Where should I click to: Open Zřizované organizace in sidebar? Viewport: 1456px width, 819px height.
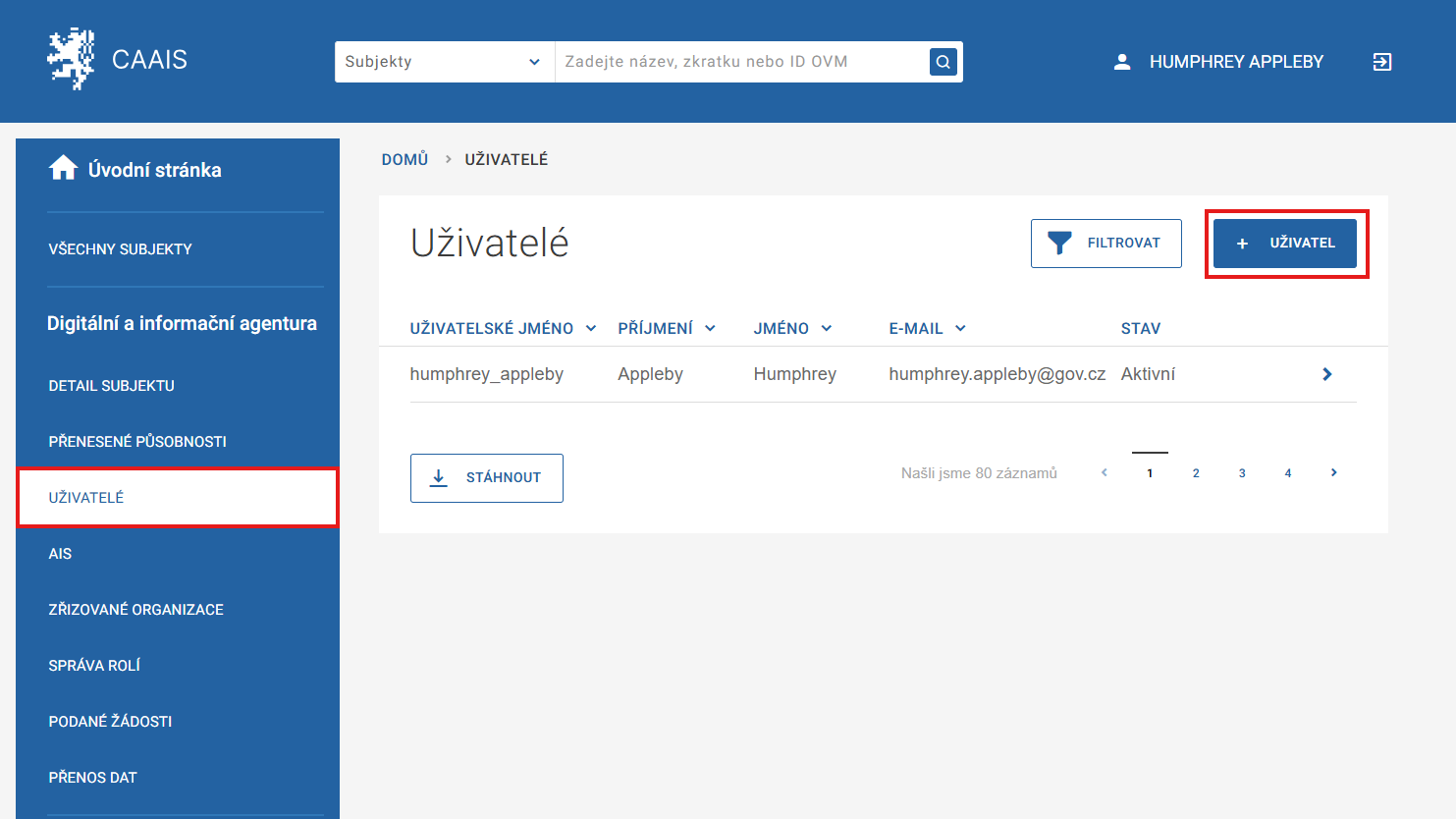[135, 610]
